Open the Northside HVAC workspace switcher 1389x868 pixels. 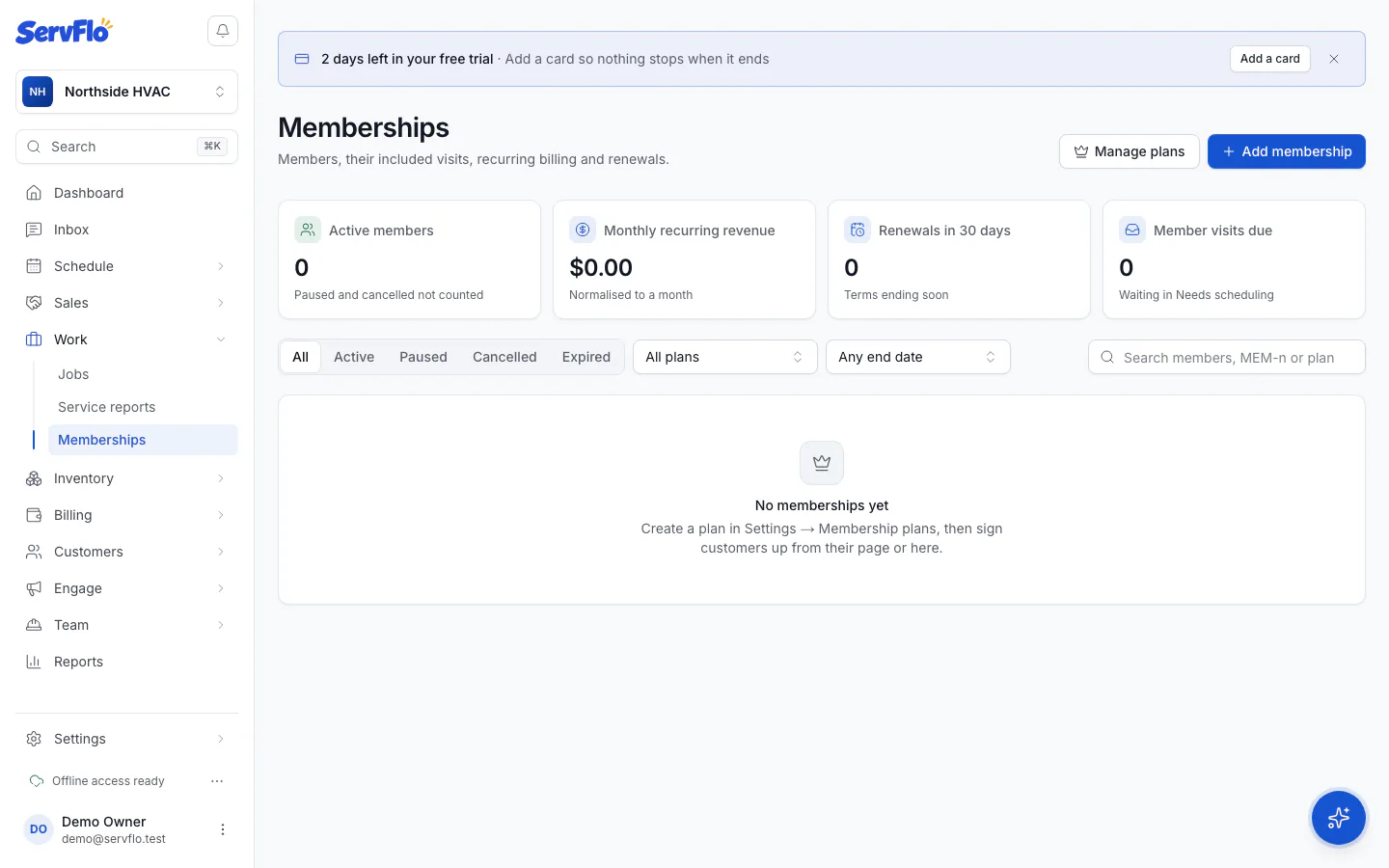coord(126,92)
